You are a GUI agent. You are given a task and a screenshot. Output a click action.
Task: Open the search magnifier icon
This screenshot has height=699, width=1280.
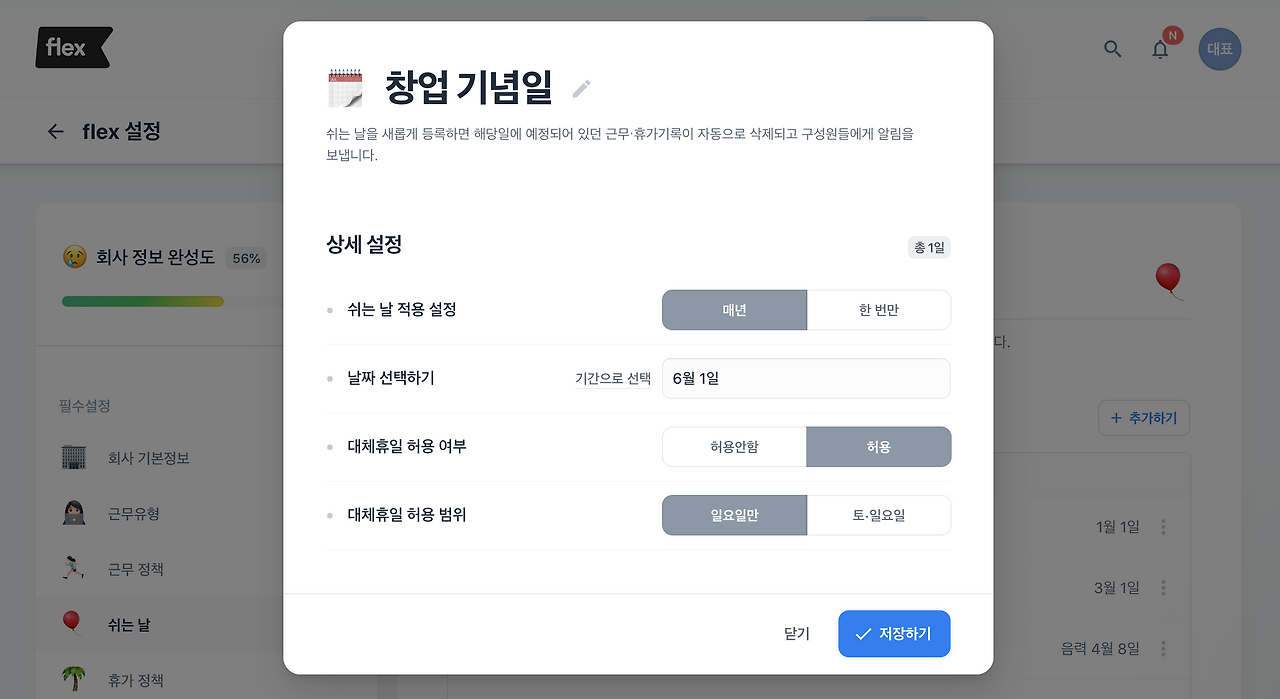(1112, 48)
